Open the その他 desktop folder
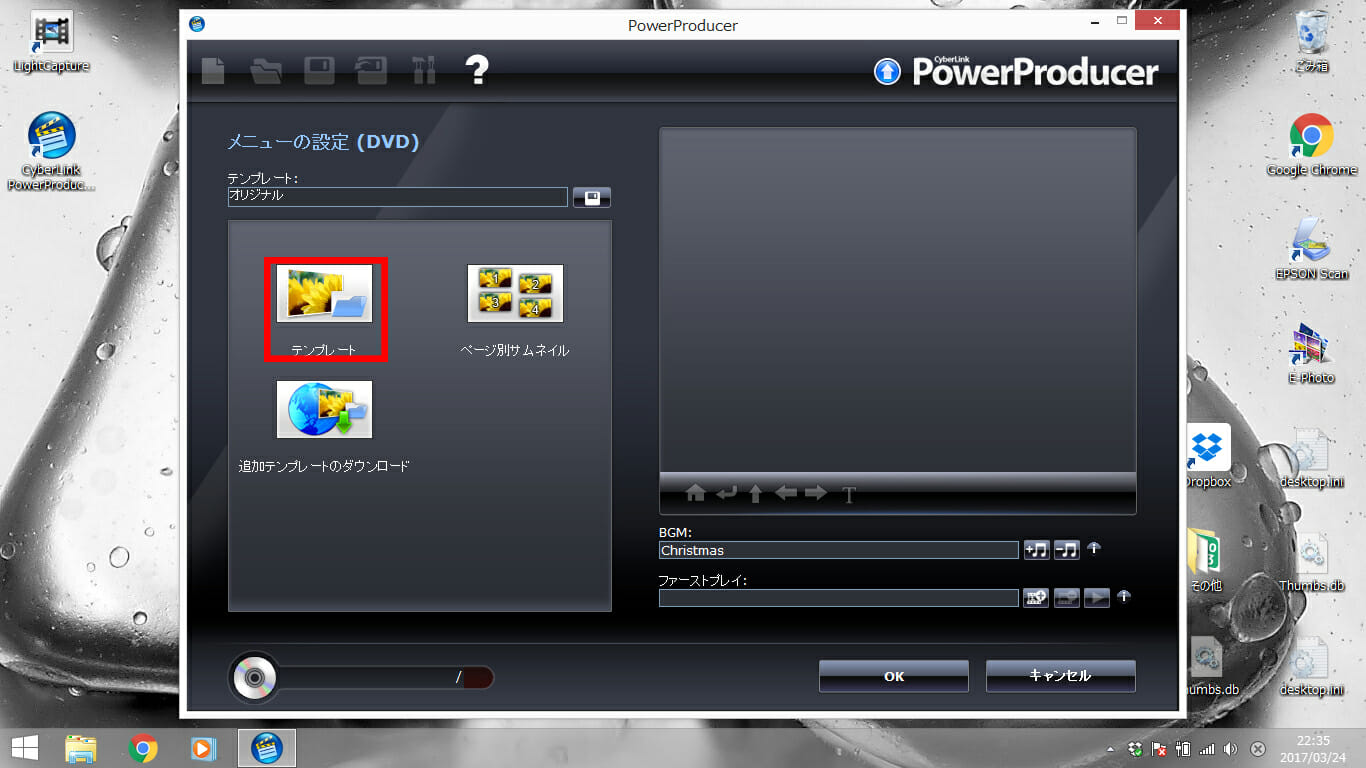The image size is (1366, 768). click(x=1206, y=560)
